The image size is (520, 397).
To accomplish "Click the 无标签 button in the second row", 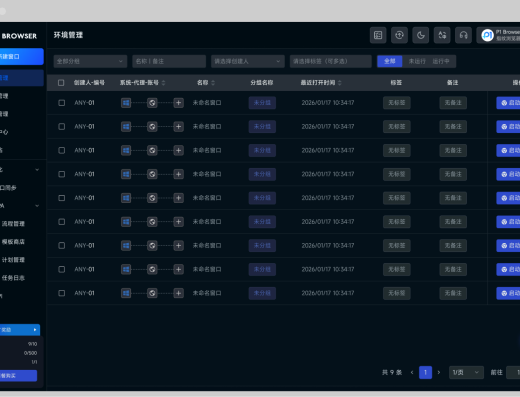I will point(397,127).
